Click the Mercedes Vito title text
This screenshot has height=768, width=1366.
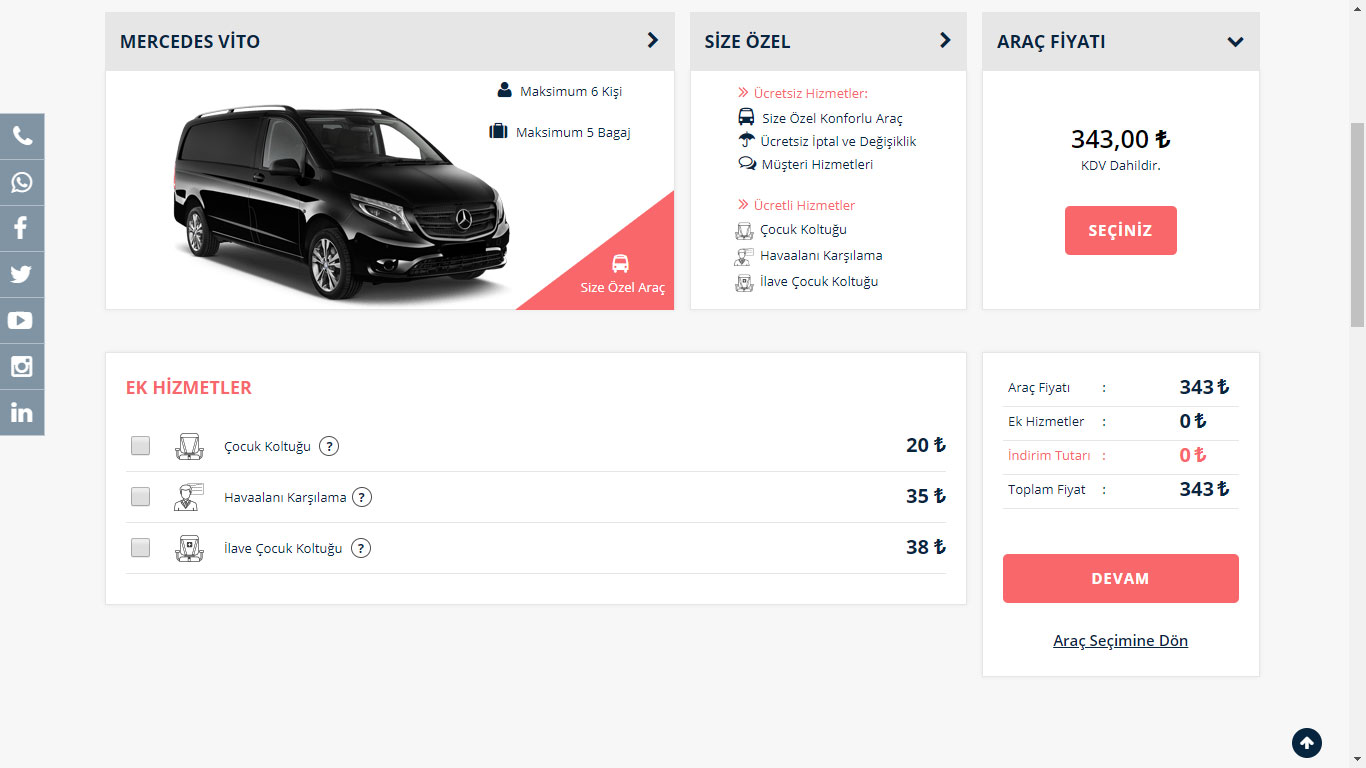click(190, 41)
